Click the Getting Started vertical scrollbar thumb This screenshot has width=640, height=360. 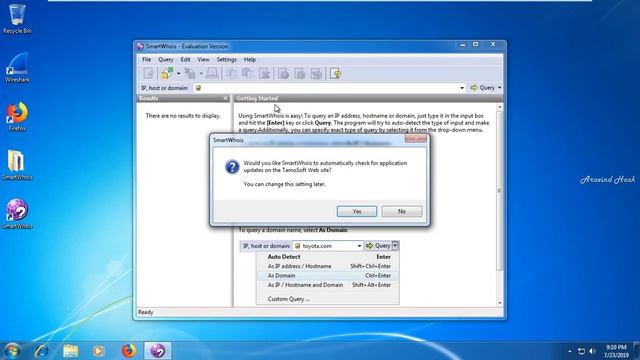pyautogui.click(x=500, y=190)
